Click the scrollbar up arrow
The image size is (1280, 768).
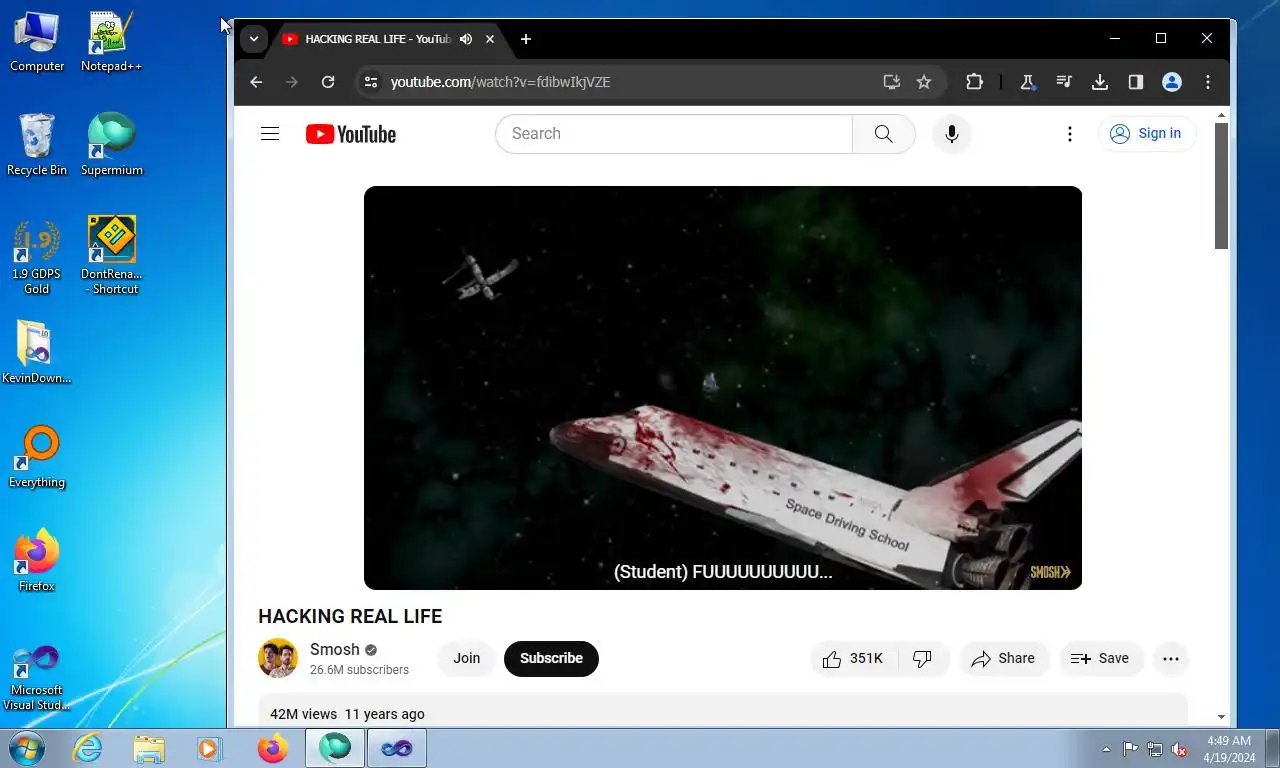1221,115
